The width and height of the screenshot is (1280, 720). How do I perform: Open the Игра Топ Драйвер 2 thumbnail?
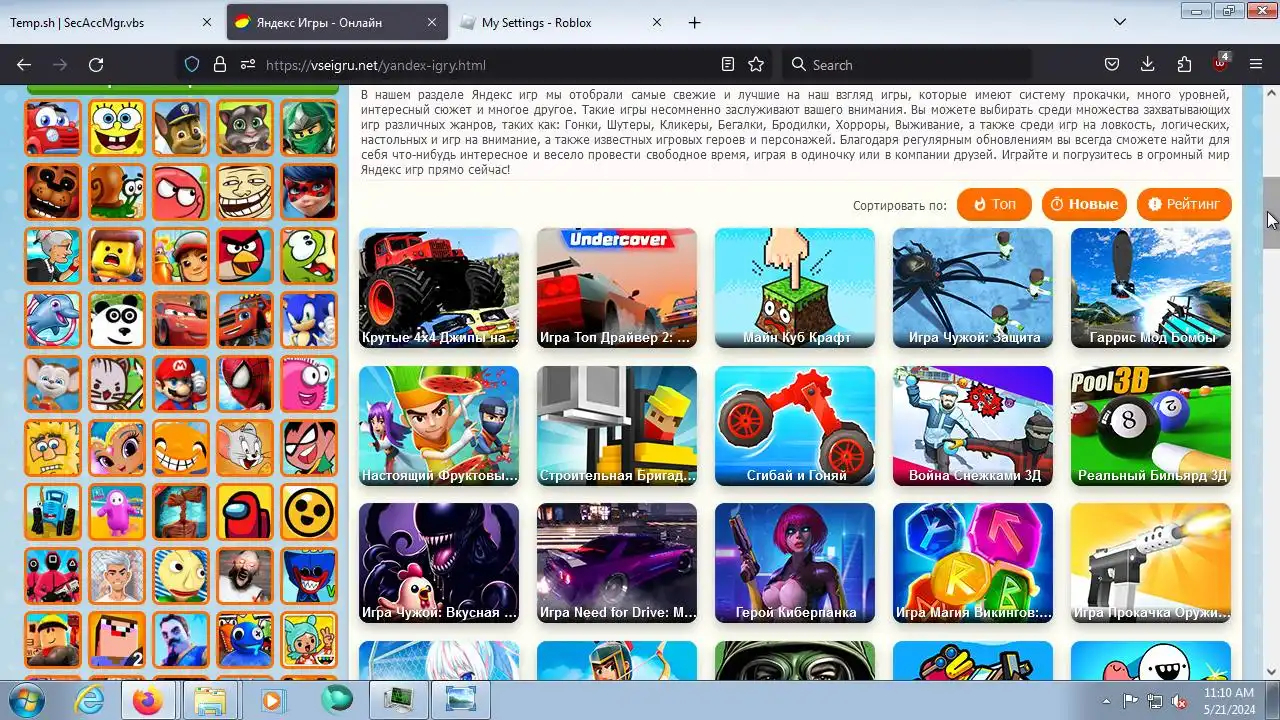pos(617,288)
